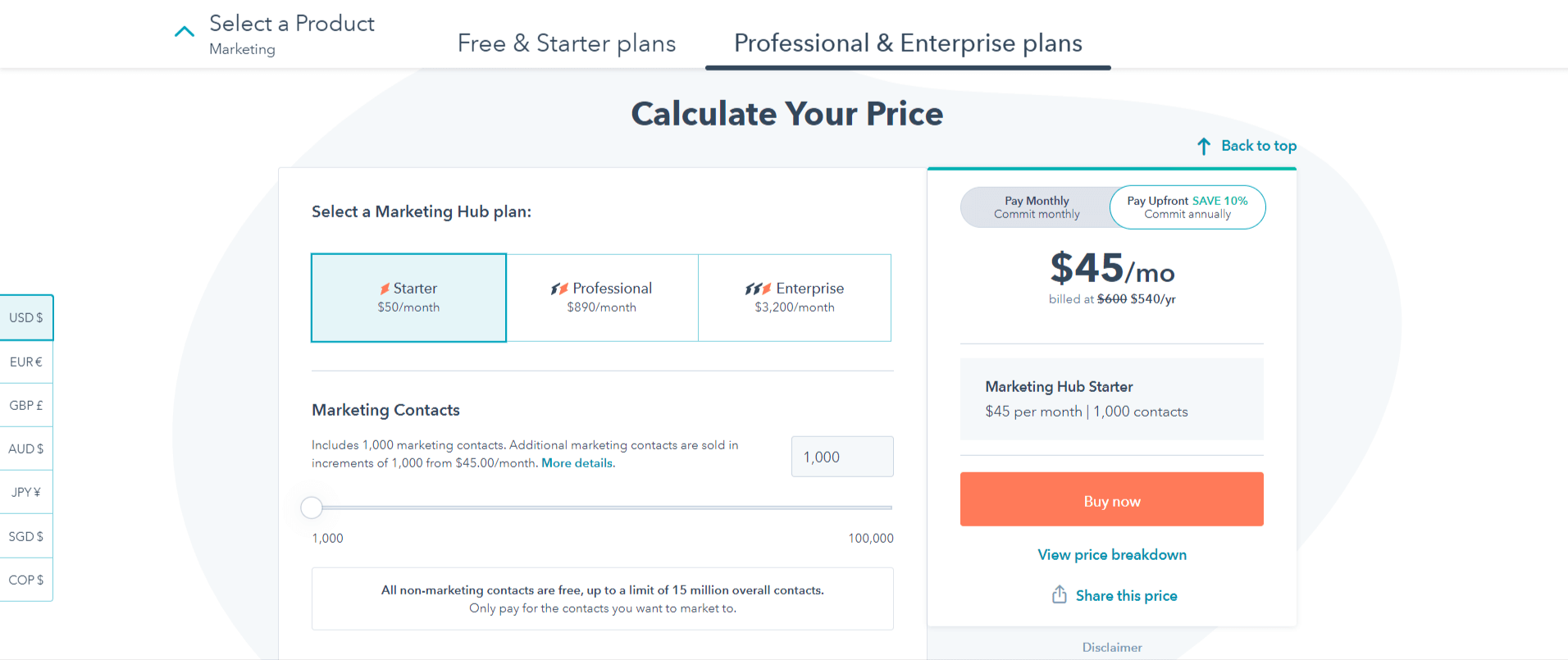Open the View price breakdown link
1568x660 pixels.
(1112, 555)
